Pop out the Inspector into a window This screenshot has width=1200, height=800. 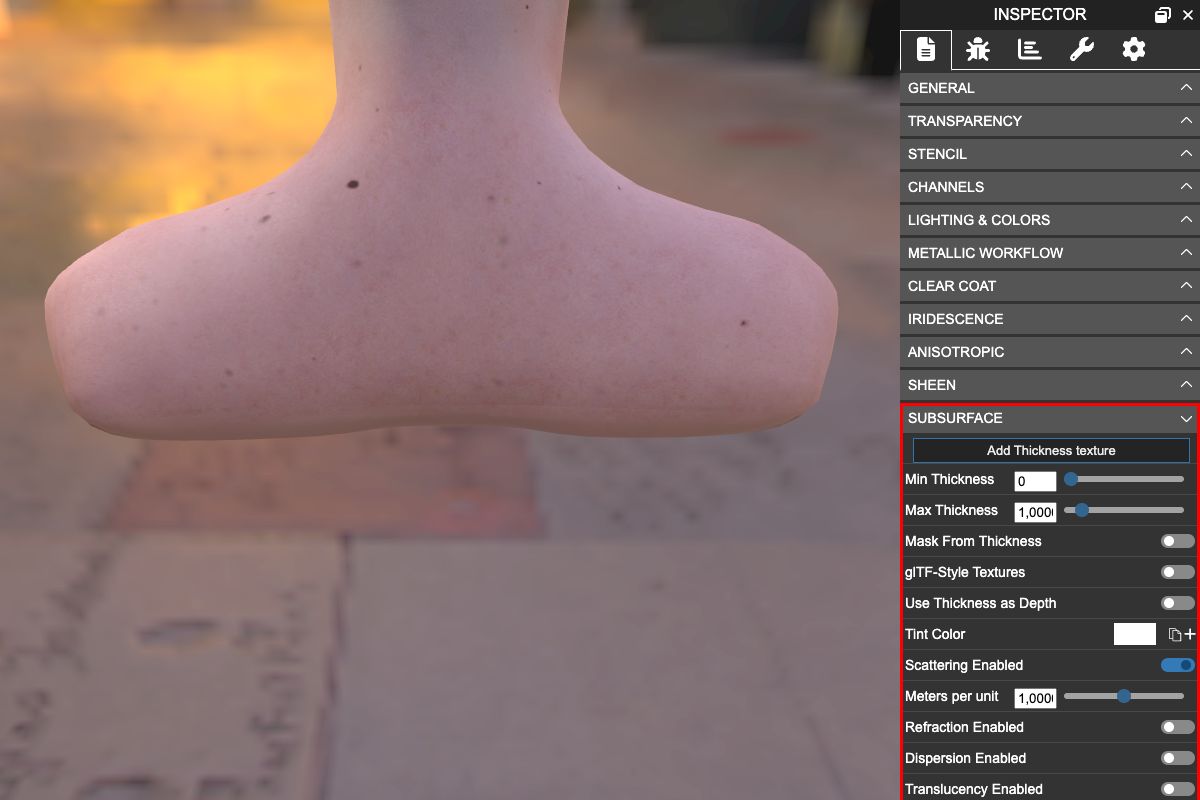[x=1162, y=15]
